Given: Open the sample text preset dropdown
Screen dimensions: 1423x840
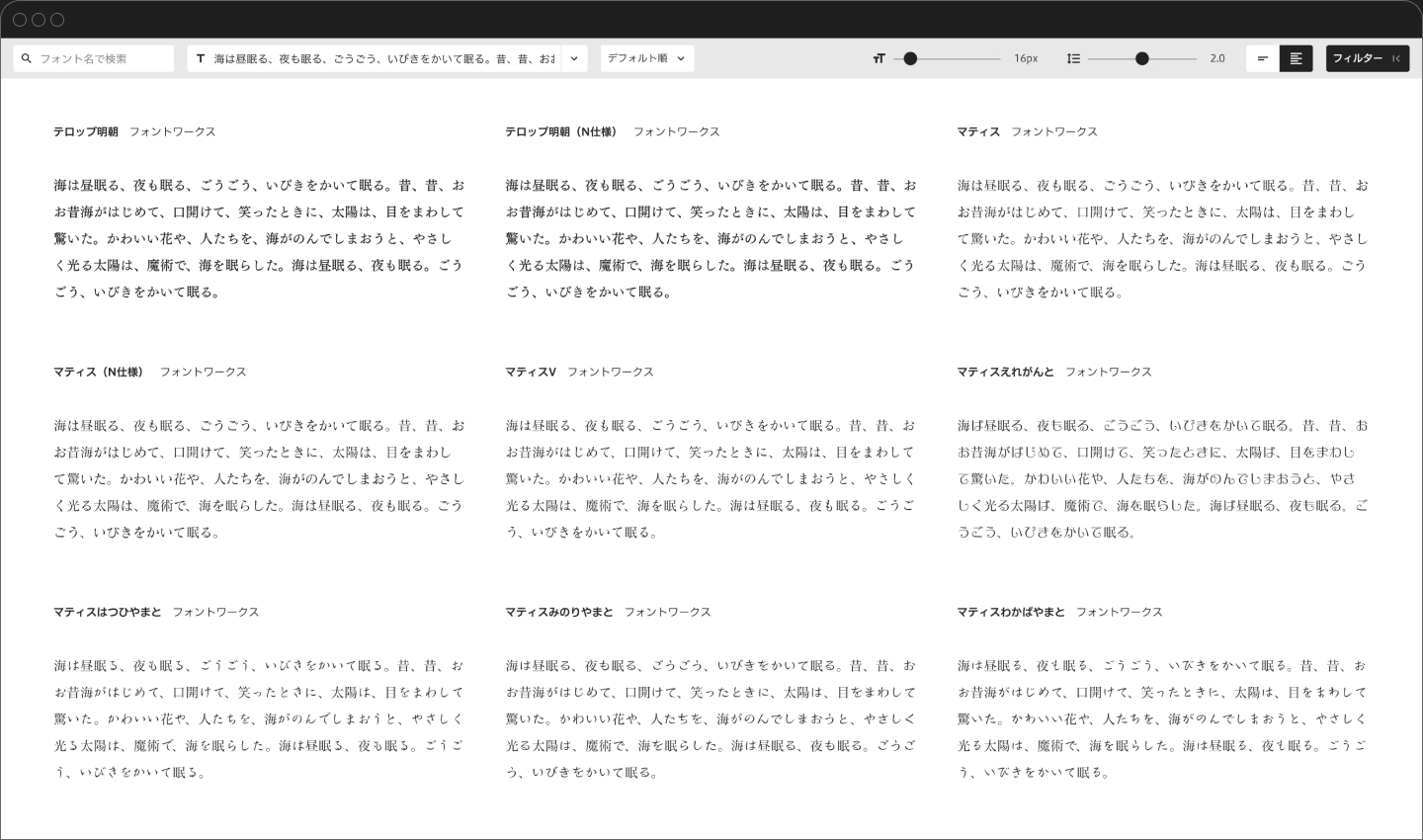Looking at the screenshot, I should click(575, 58).
